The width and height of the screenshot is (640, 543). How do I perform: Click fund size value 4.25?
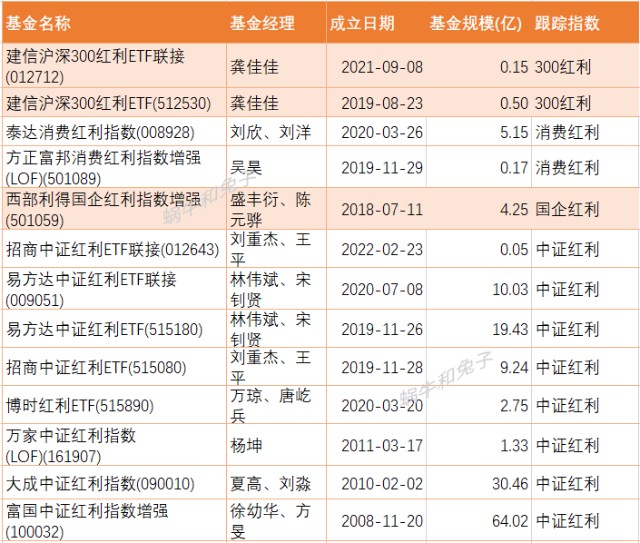point(514,209)
